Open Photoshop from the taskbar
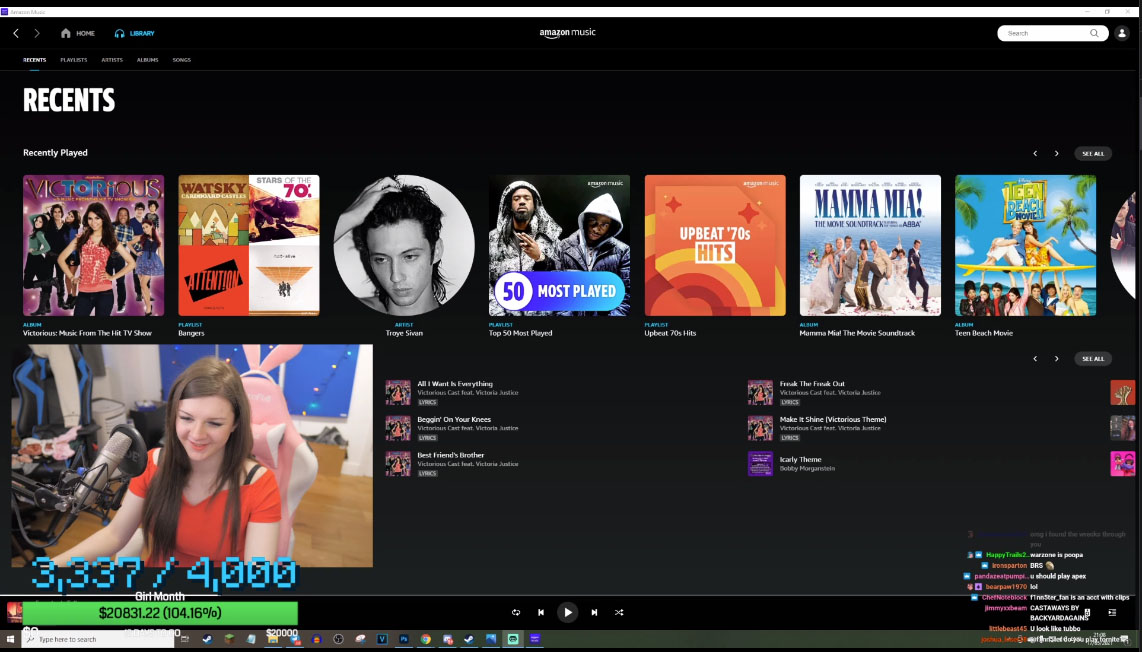The image size is (1142, 652). coord(403,640)
